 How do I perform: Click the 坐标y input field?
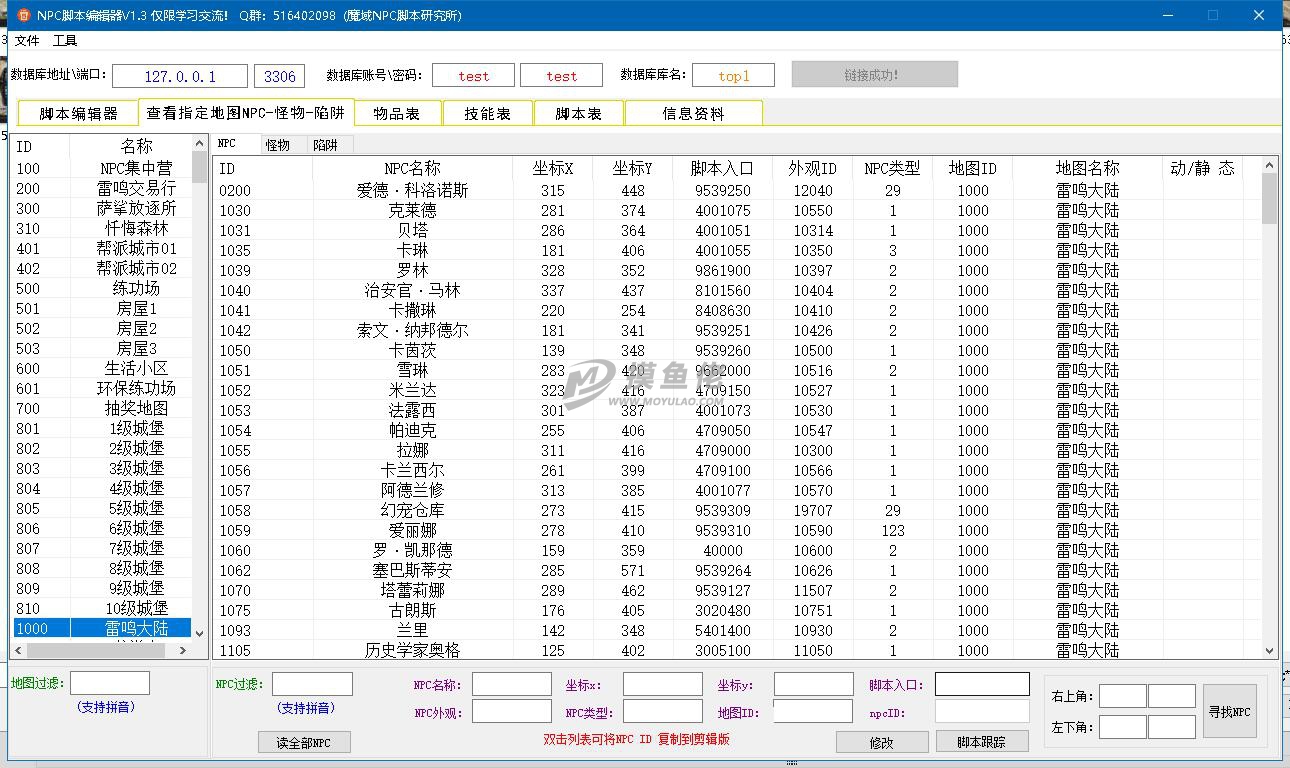[814, 684]
